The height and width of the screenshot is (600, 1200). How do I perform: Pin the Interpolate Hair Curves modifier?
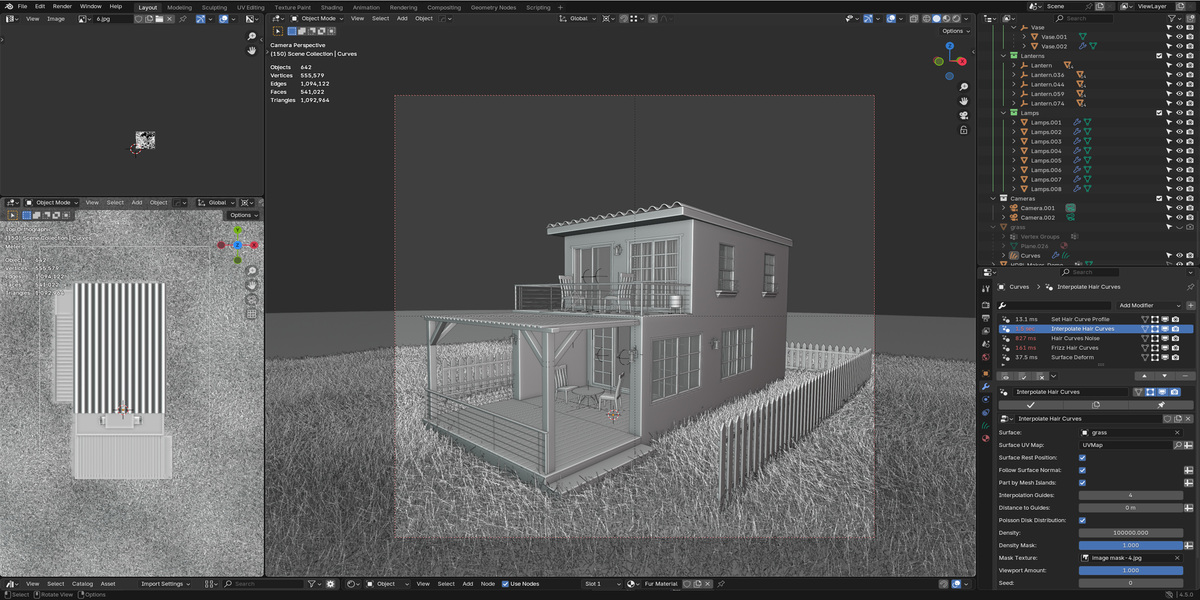(1160, 405)
